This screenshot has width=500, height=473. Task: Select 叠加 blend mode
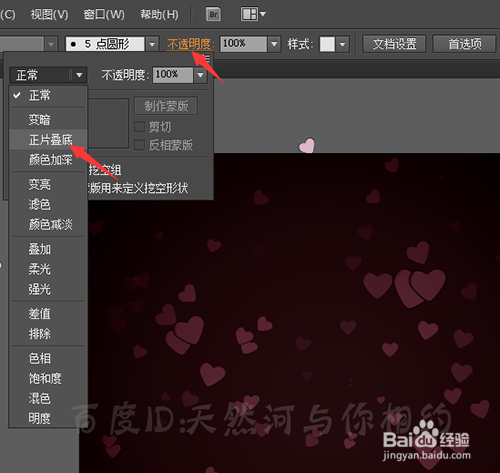(x=48, y=249)
